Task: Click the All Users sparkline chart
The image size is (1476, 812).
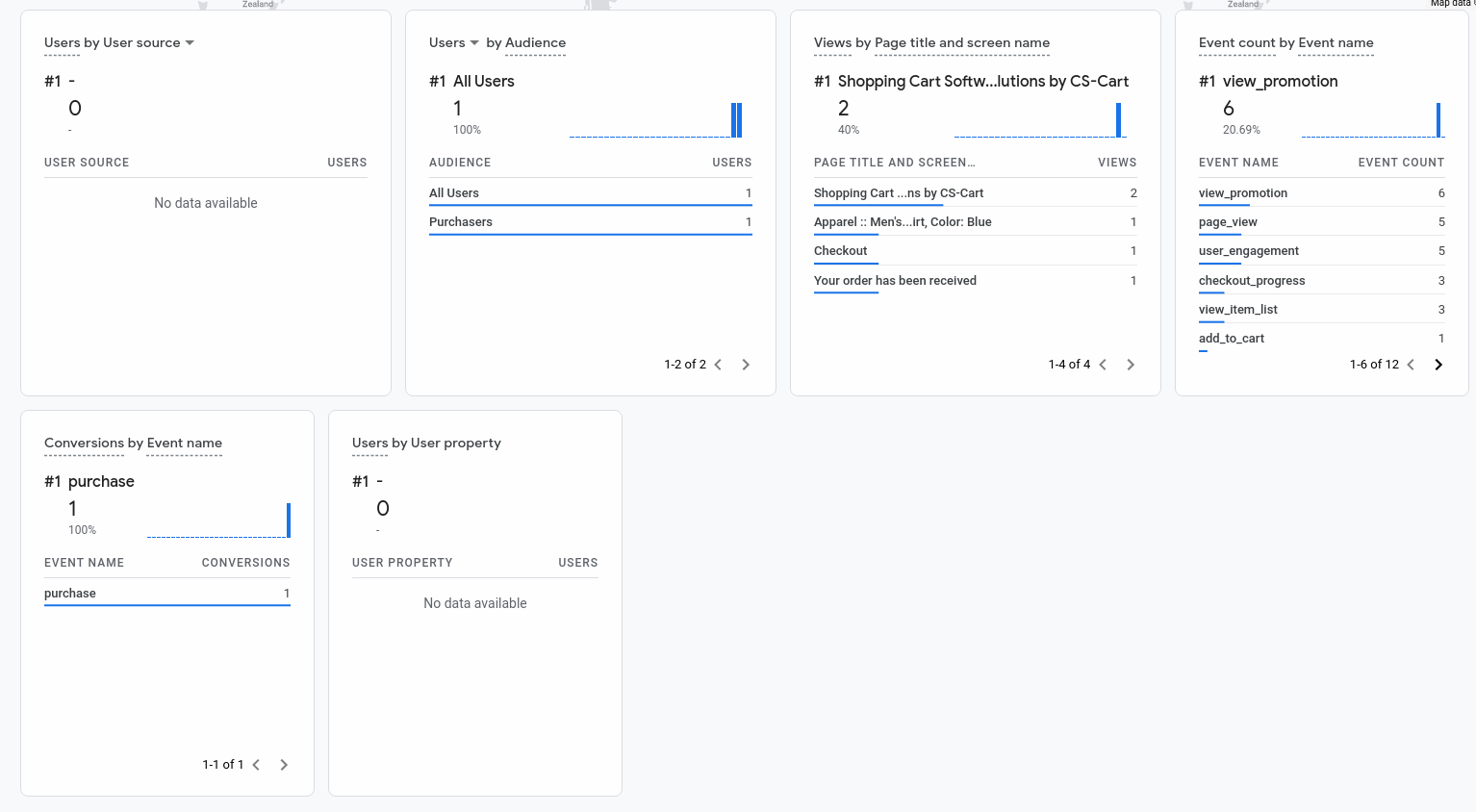Action: point(656,120)
